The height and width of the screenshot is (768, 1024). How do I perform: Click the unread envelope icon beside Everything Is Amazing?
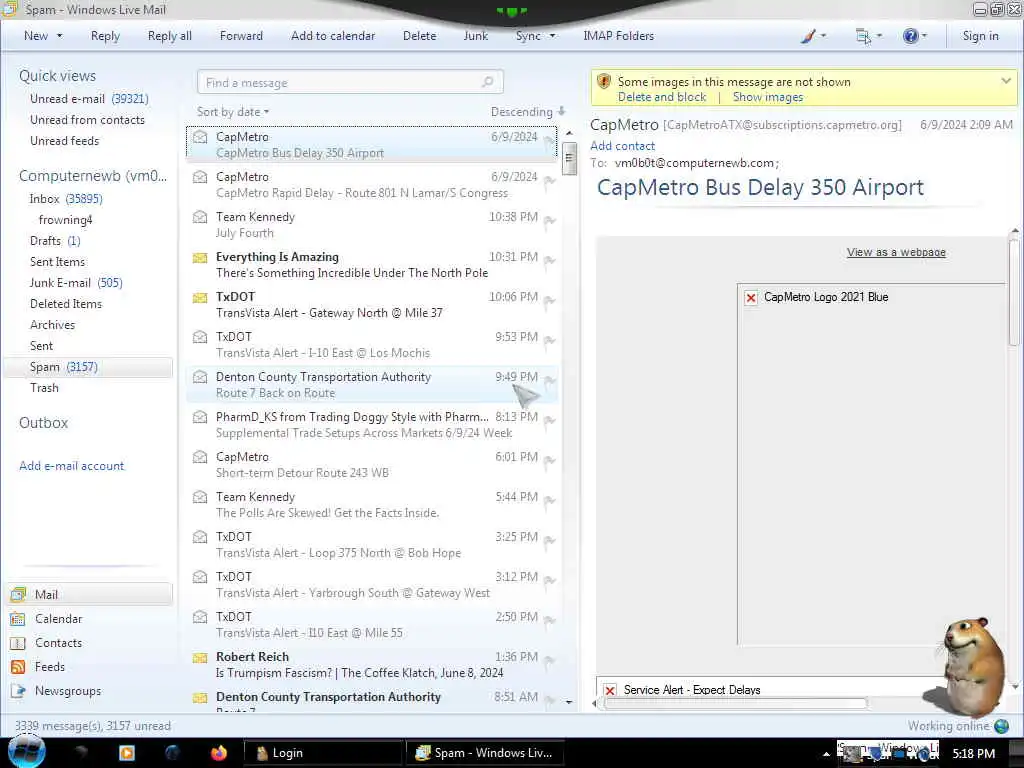(x=200, y=258)
